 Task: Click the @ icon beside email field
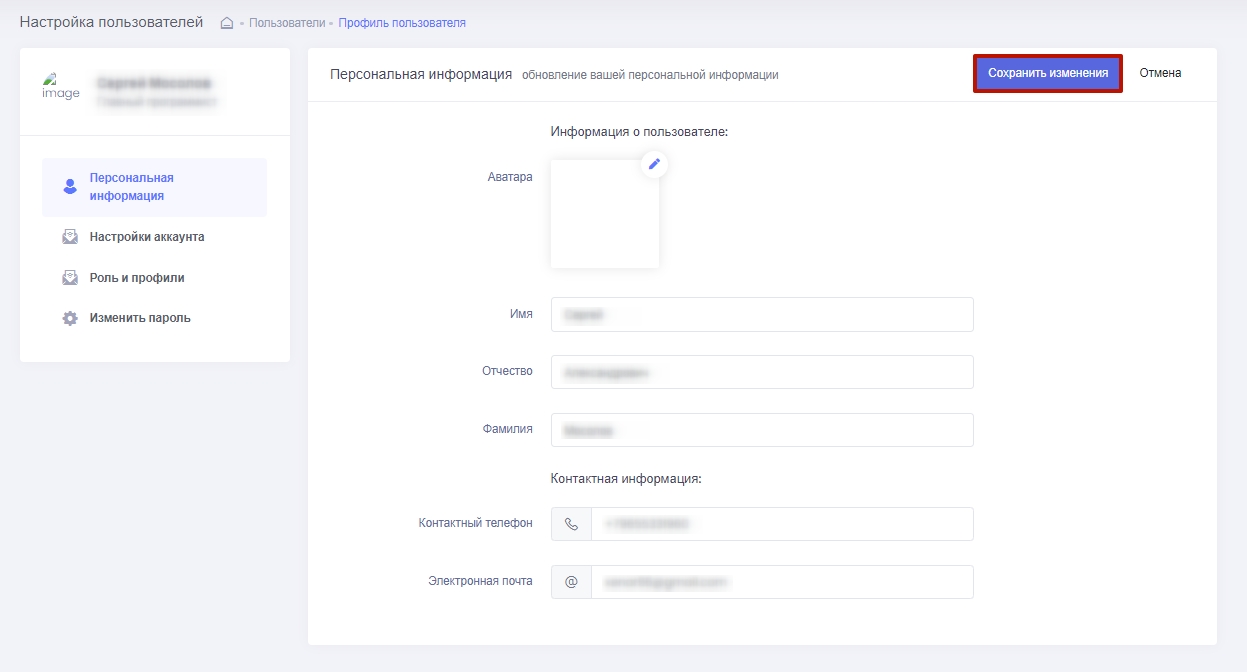point(571,582)
